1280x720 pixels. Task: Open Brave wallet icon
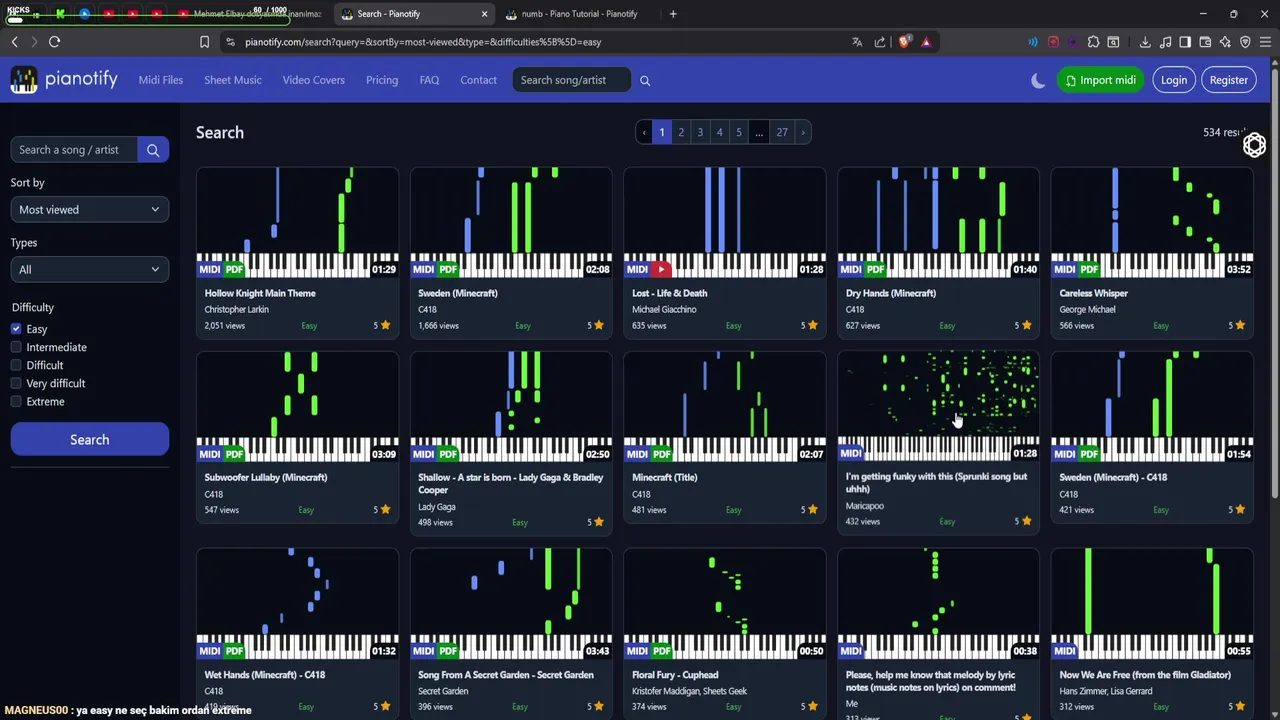point(1205,42)
